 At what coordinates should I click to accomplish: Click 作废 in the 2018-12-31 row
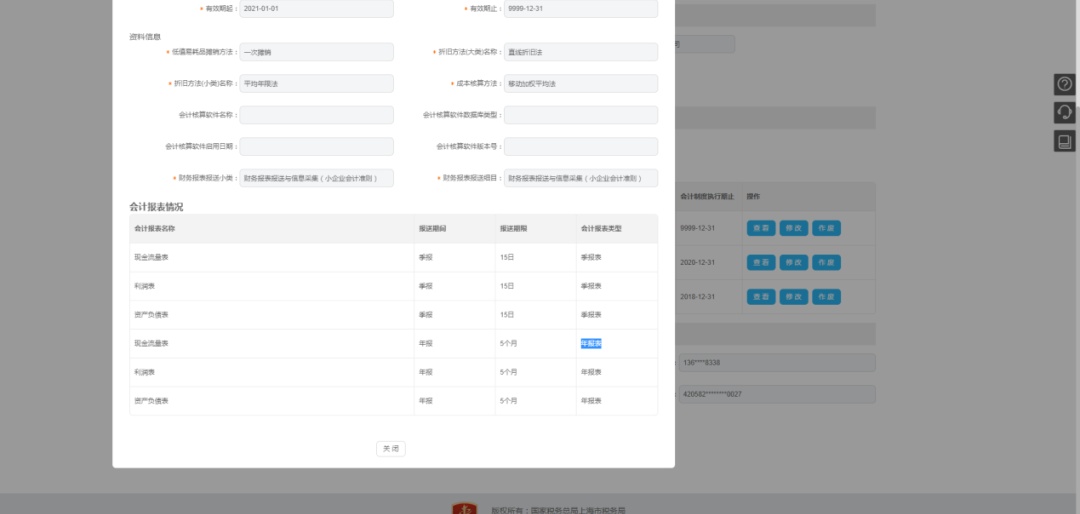(827, 297)
